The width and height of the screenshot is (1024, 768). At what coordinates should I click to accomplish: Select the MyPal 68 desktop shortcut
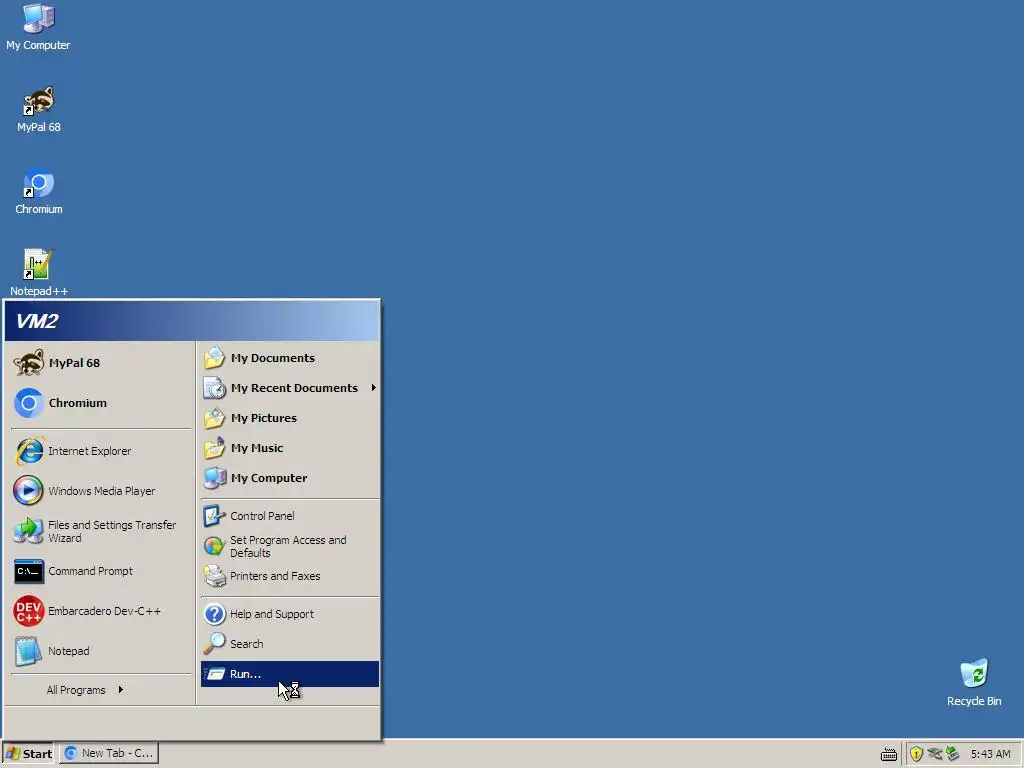point(39,109)
